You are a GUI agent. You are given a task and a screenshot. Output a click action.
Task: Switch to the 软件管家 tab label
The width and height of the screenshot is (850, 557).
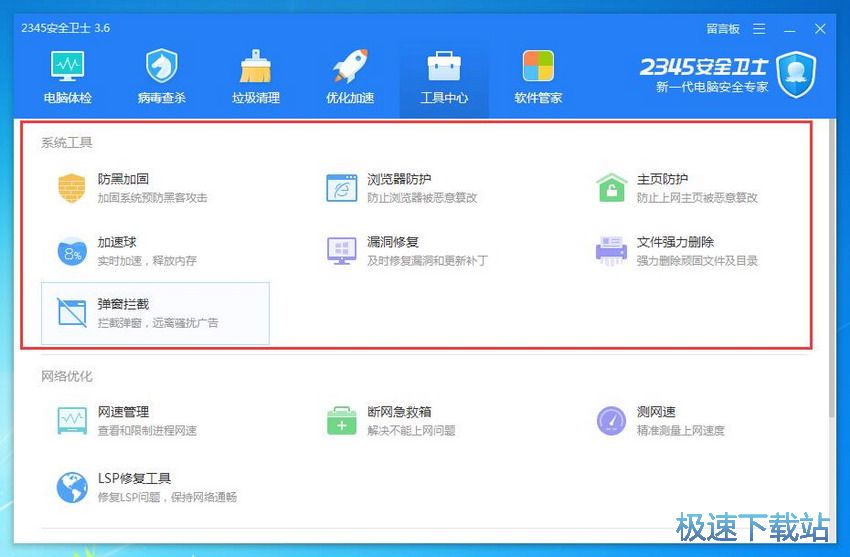(x=538, y=98)
